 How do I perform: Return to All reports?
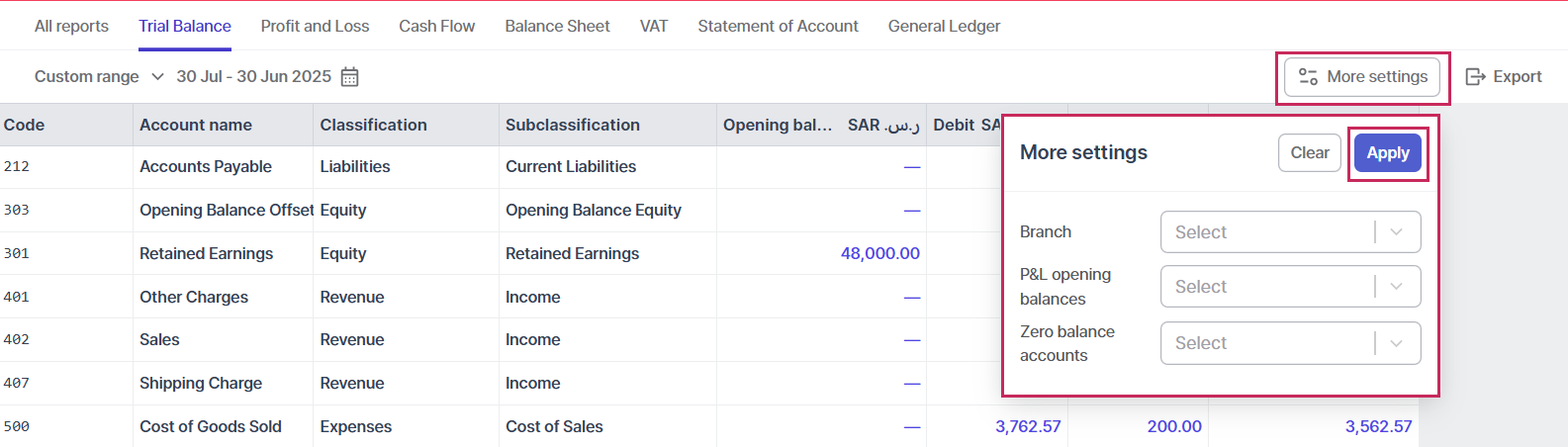click(x=71, y=27)
